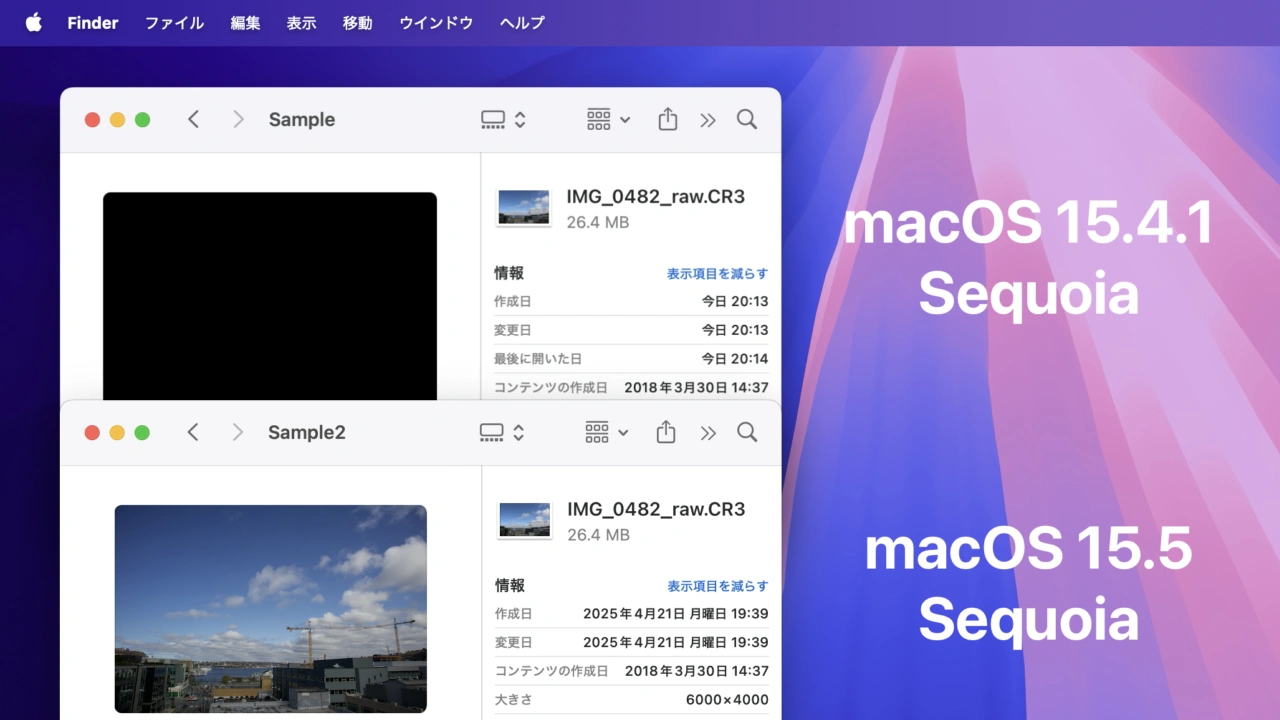The image size is (1280, 720).
Task: Click the black preview in Sample window
Action: pyautogui.click(x=270, y=295)
